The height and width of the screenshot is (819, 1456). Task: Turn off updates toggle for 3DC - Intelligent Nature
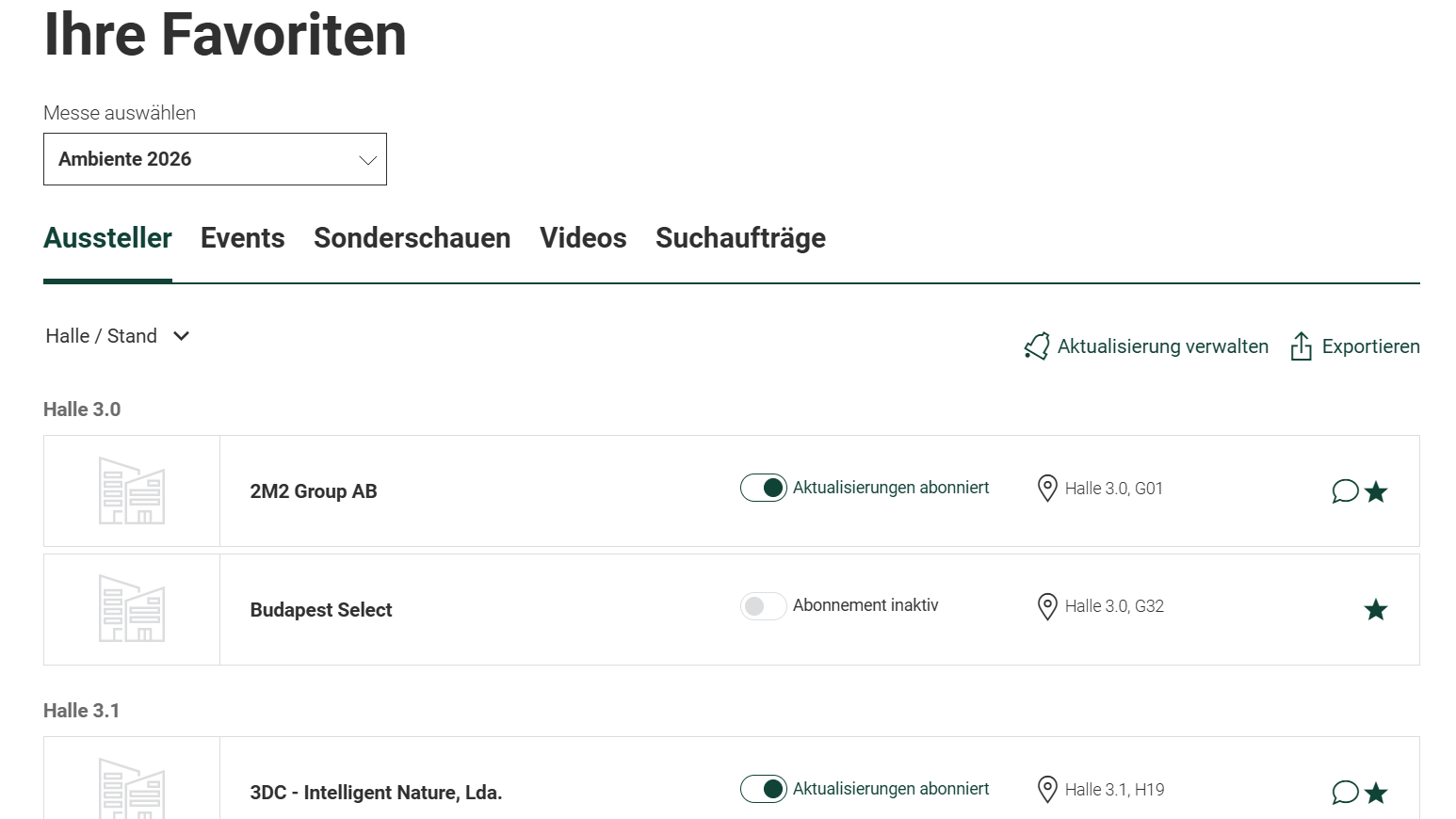coord(764,789)
